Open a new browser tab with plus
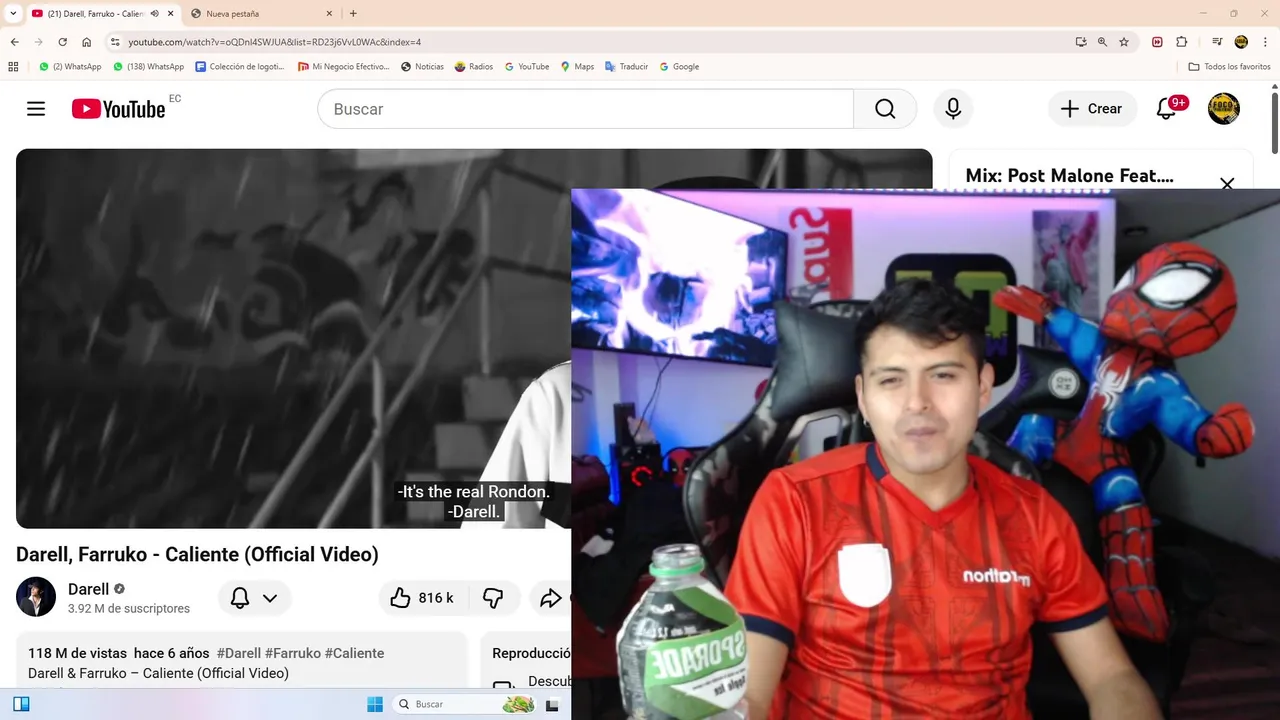1280x720 pixels. click(353, 14)
